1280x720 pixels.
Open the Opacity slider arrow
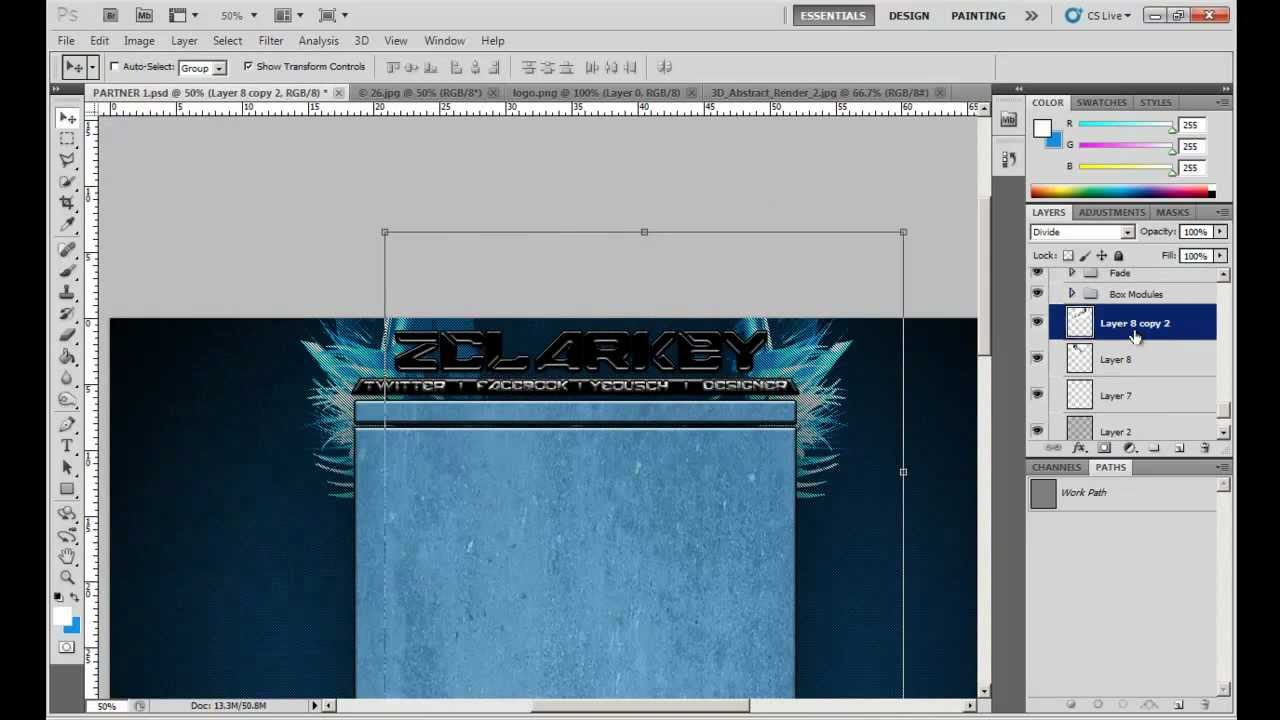tap(1219, 232)
